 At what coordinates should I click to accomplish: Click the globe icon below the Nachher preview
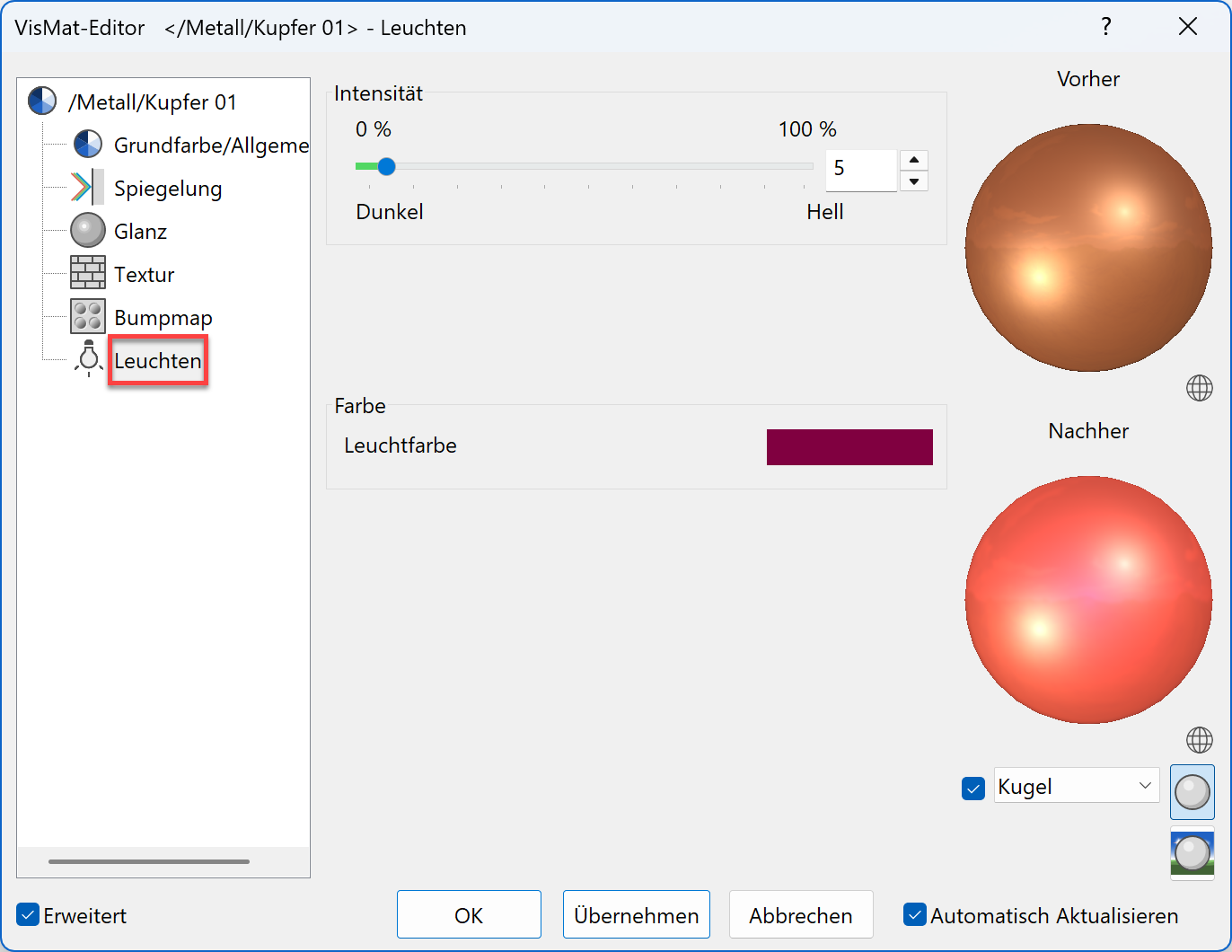[x=1199, y=740]
